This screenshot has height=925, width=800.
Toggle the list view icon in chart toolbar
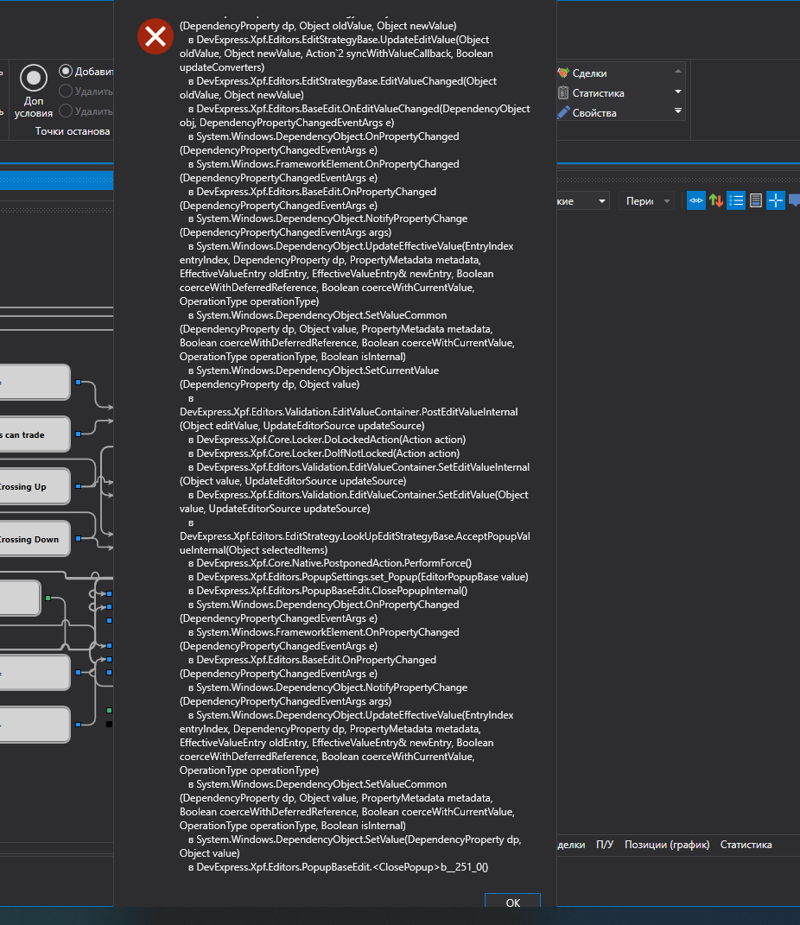coord(736,200)
